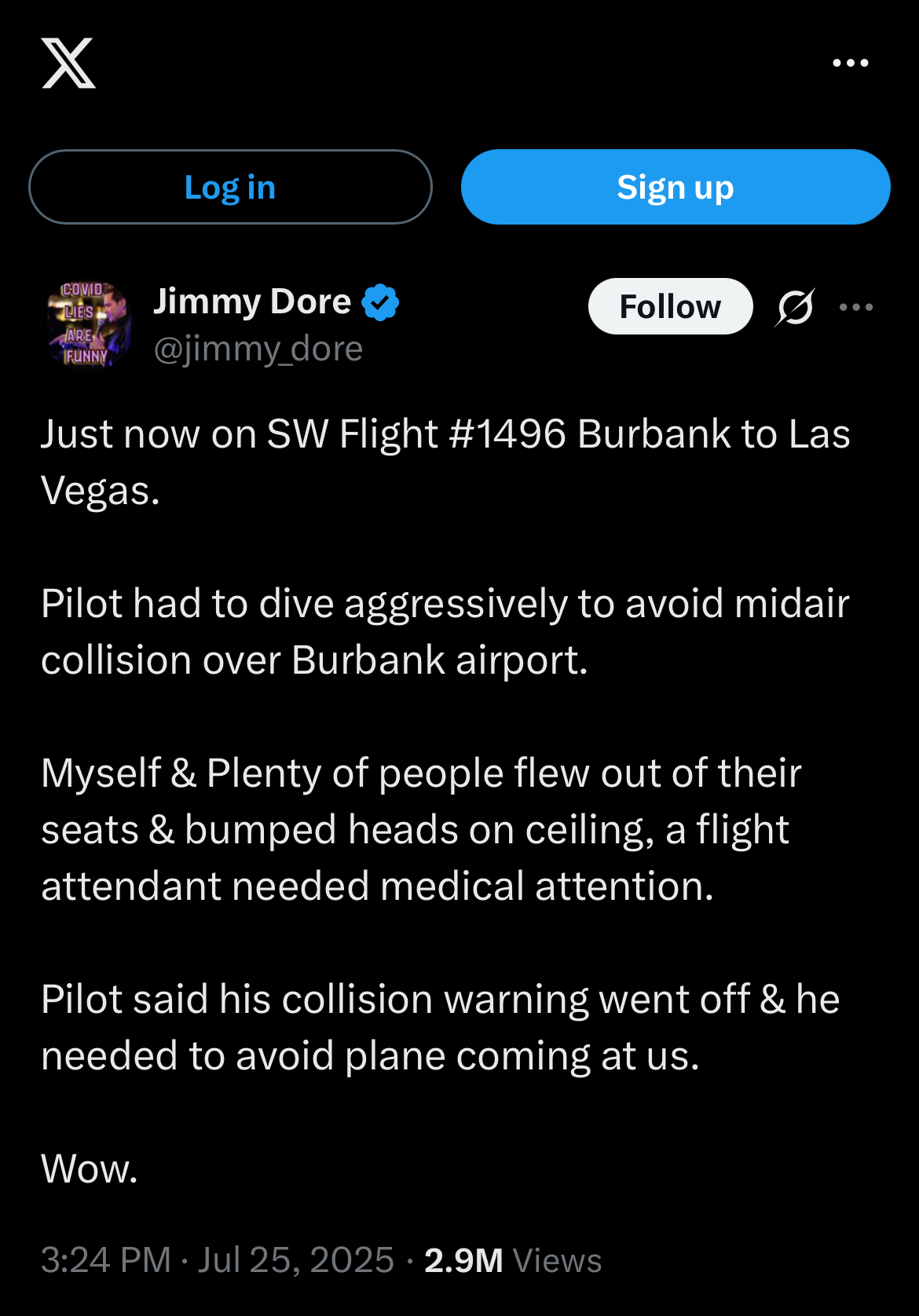Open the top-right more options menu
This screenshot has height=1316, width=919.
(x=850, y=63)
